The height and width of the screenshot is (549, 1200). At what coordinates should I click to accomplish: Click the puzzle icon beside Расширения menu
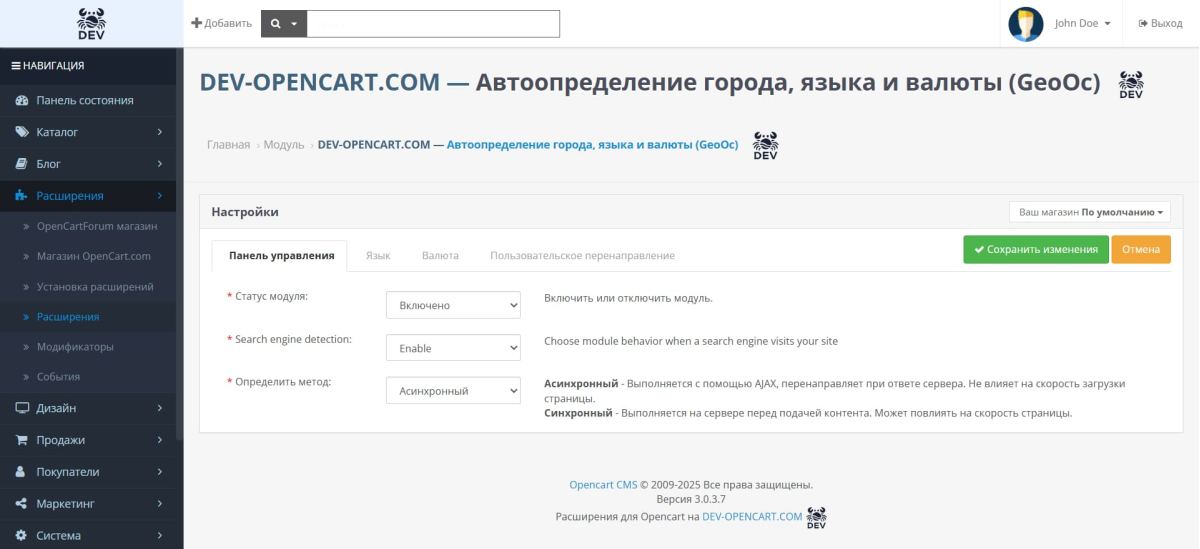(21, 196)
